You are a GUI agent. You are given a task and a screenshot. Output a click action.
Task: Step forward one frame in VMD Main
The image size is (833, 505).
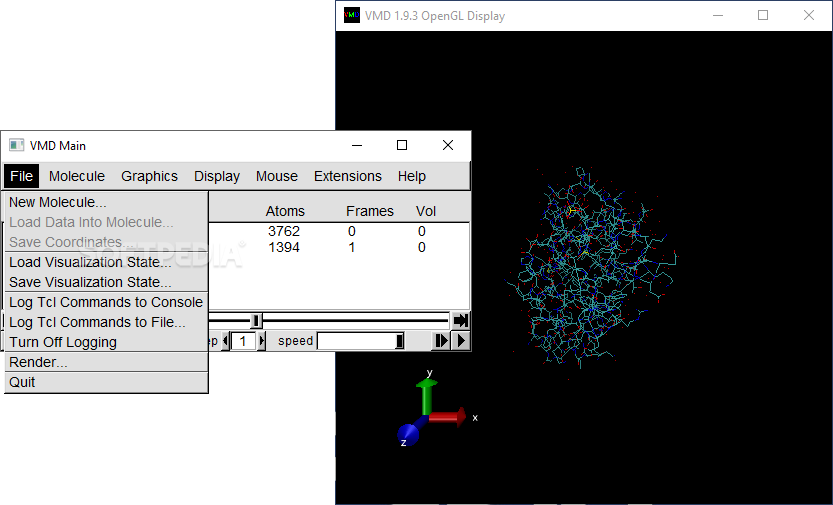click(x=441, y=340)
